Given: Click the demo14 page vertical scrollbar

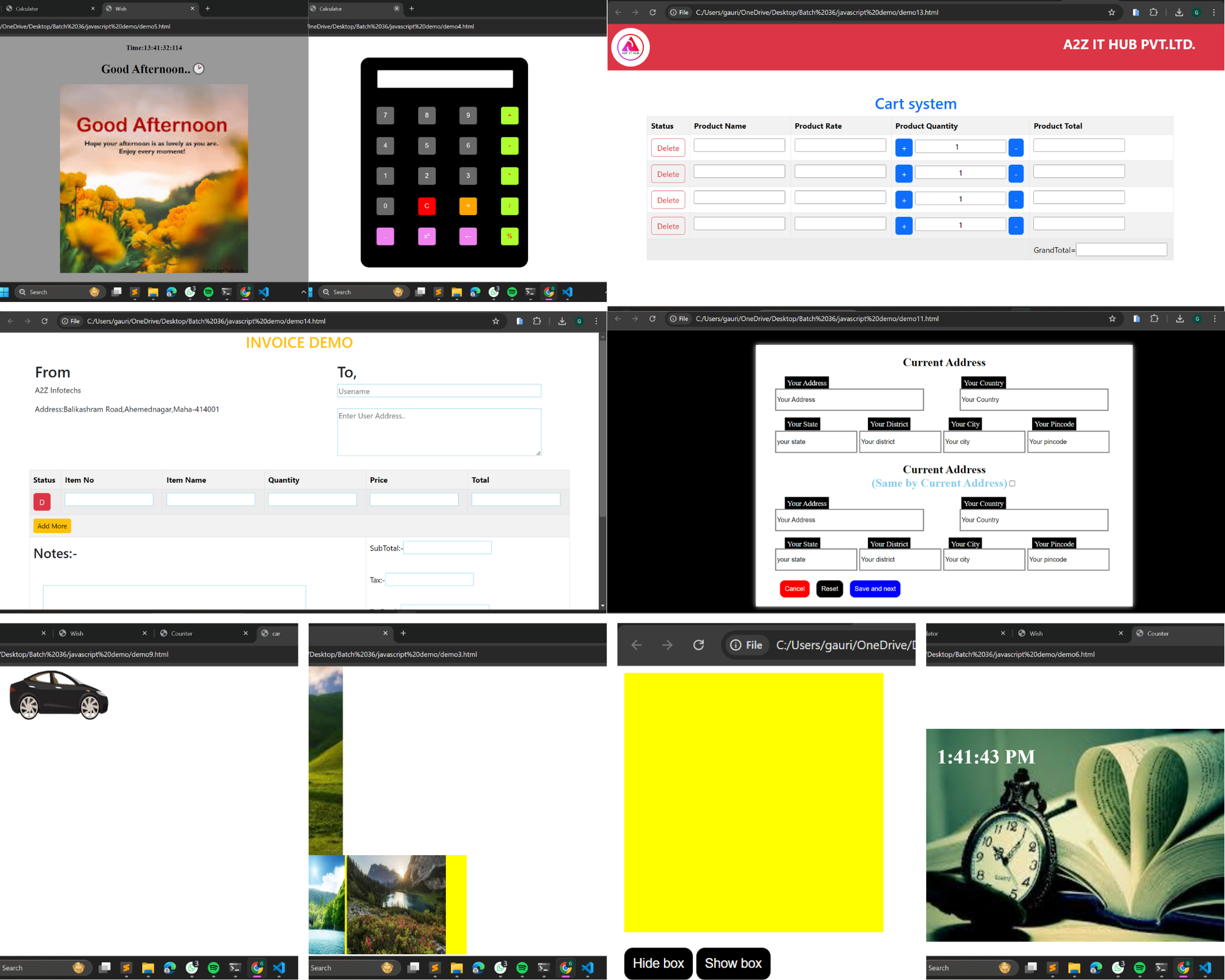Looking at the screenshot, I should click(603, 429).
